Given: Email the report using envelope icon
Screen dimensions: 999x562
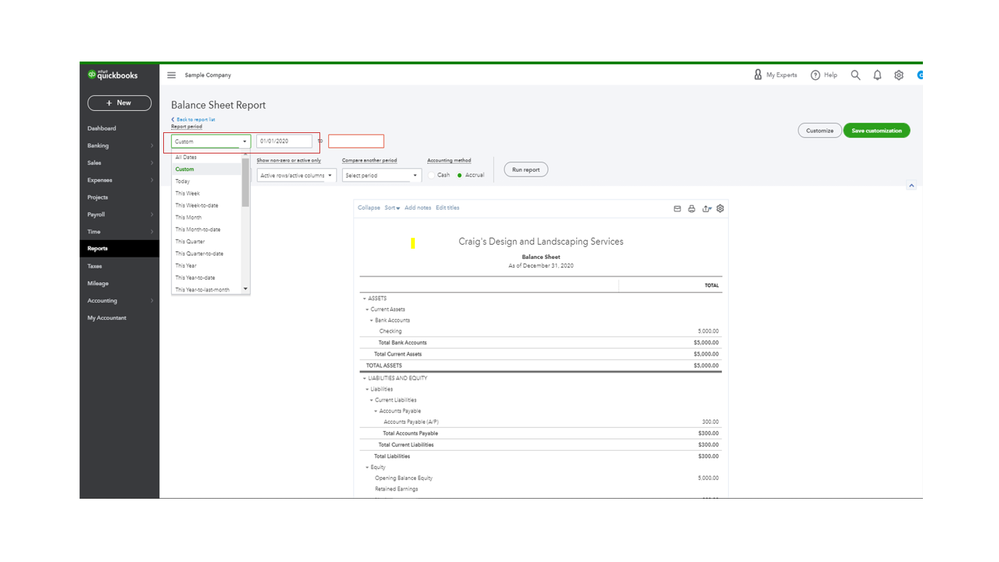Looking at the screenshot, I should tap(677, 209).
